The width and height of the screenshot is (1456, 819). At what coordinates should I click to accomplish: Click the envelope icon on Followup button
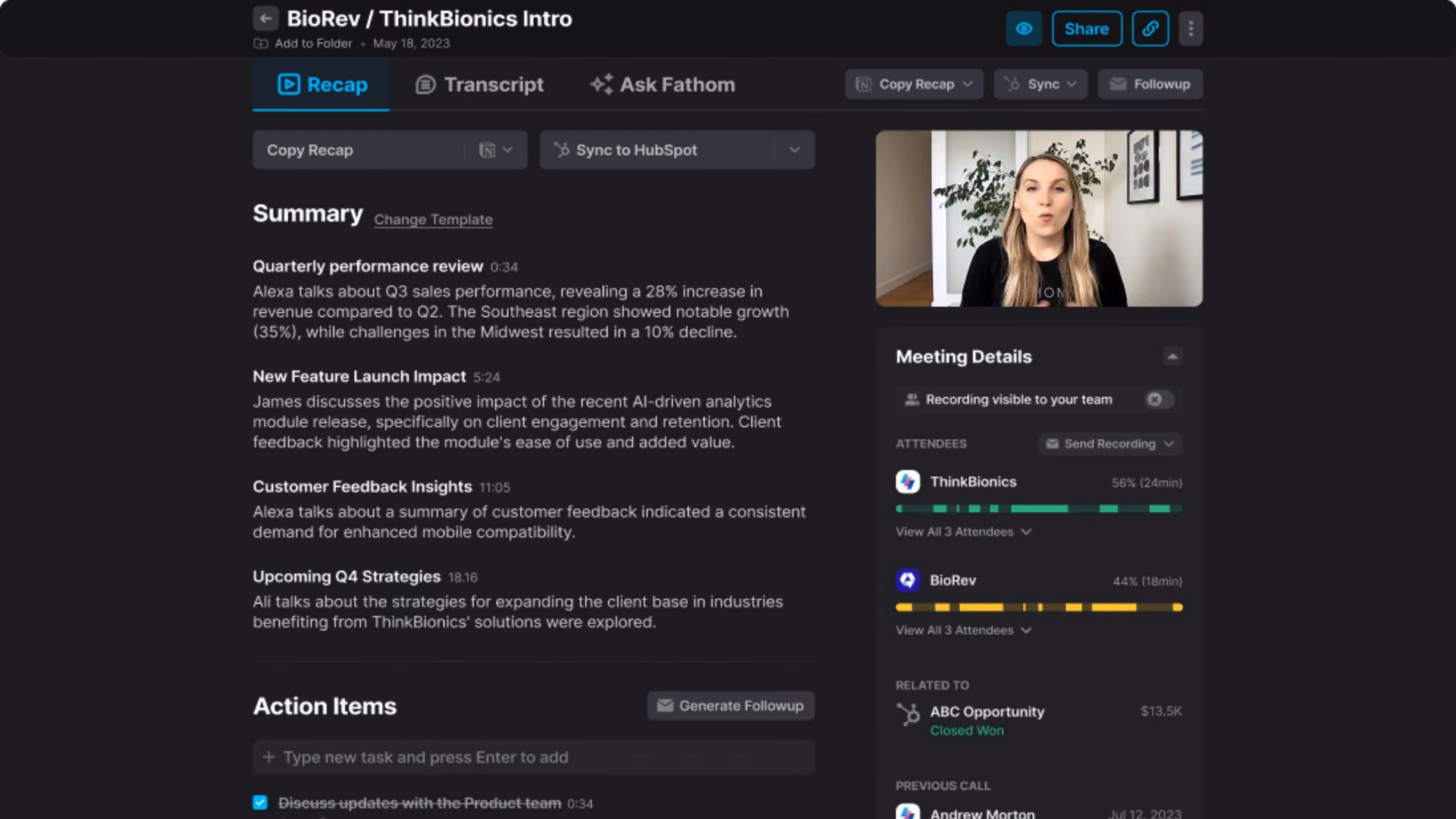coord(1118,84)
